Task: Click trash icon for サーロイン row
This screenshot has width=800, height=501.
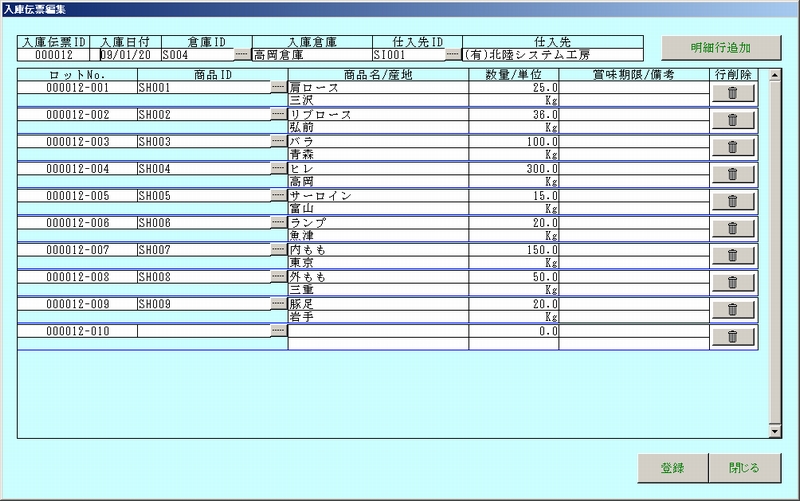Action: tap(733, 201)
